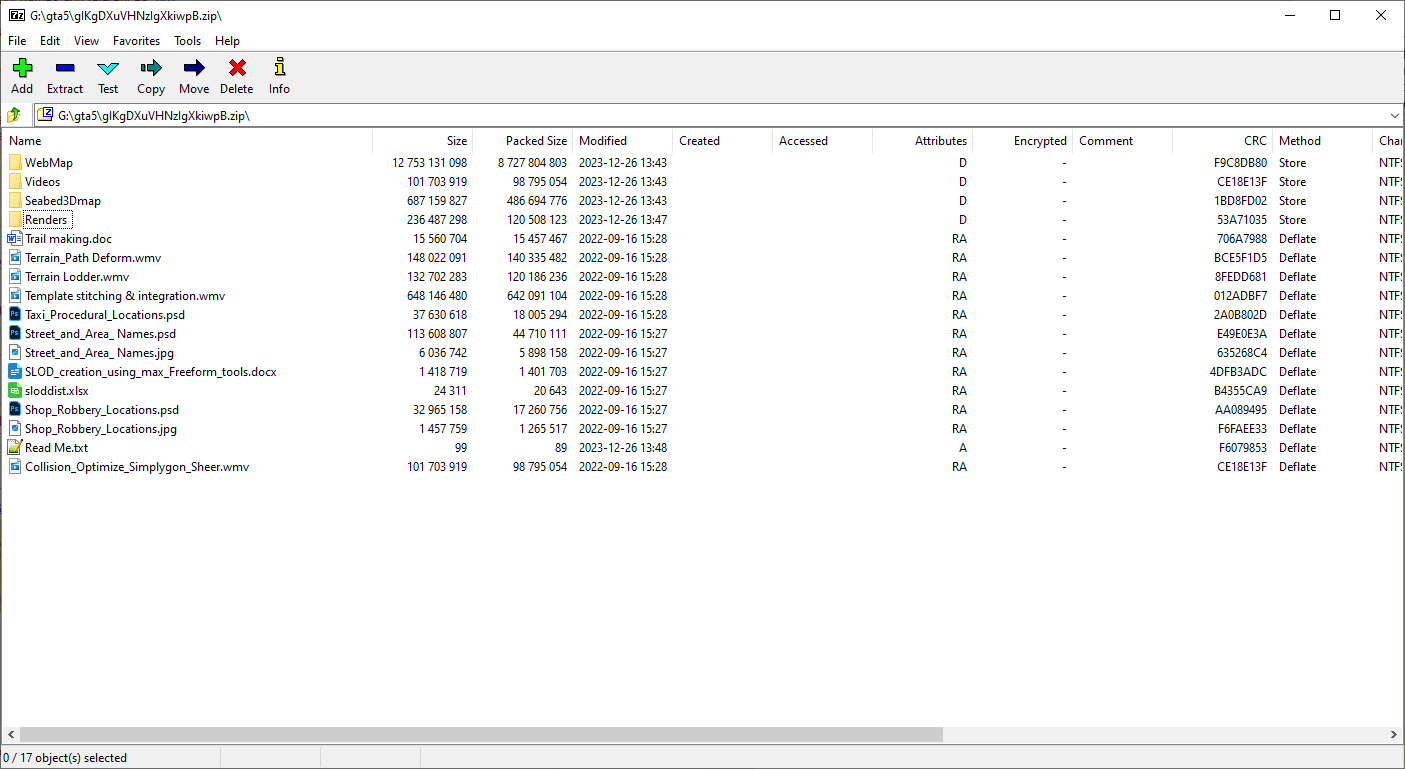Click the Move toolbar icon
The image size is (1405, 769).
(x=194, y=68)
